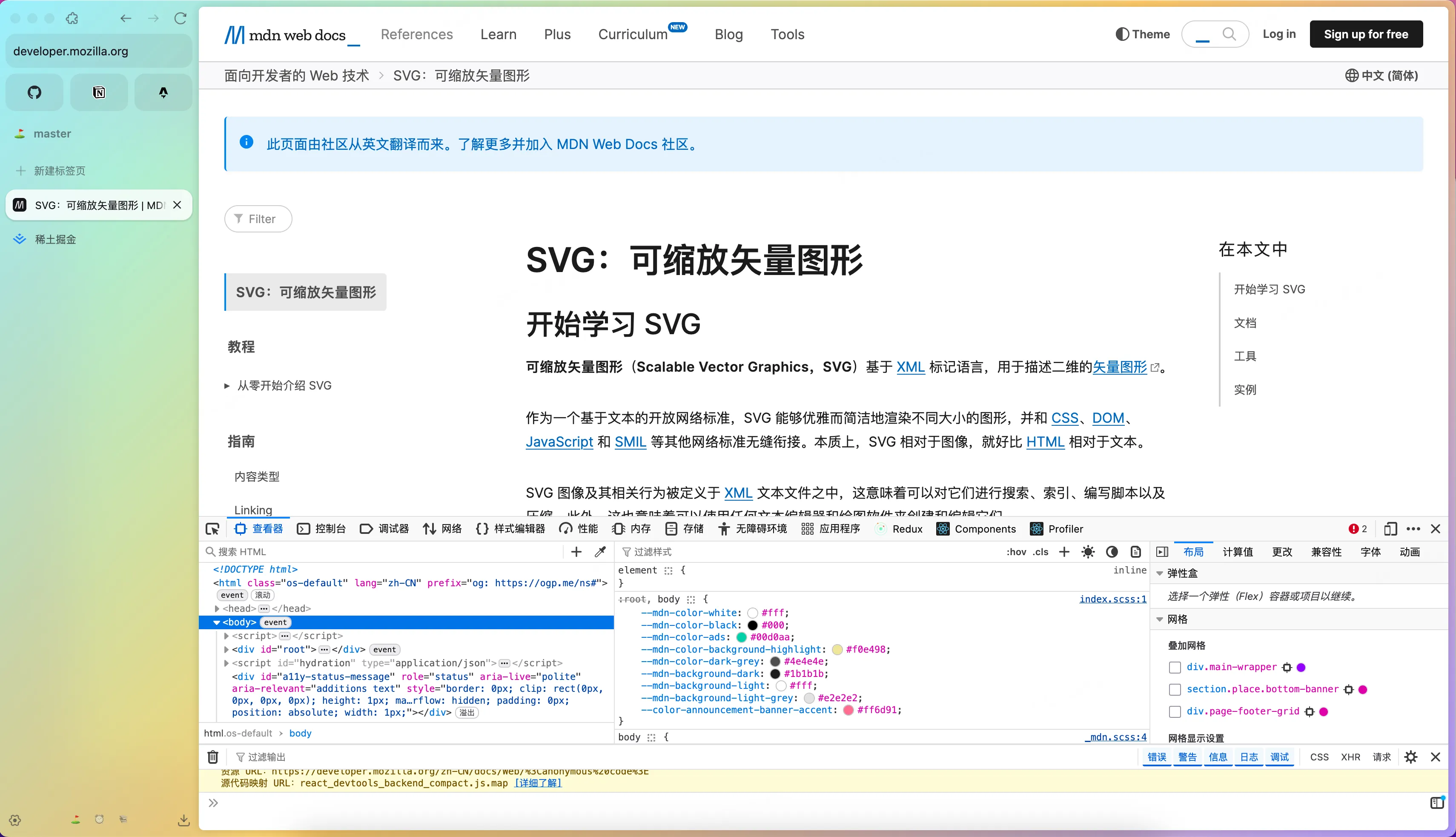Screen dimensions: 1456x837
Task: Click the 'Sign up for free' button
Action: coord(1366,34)
